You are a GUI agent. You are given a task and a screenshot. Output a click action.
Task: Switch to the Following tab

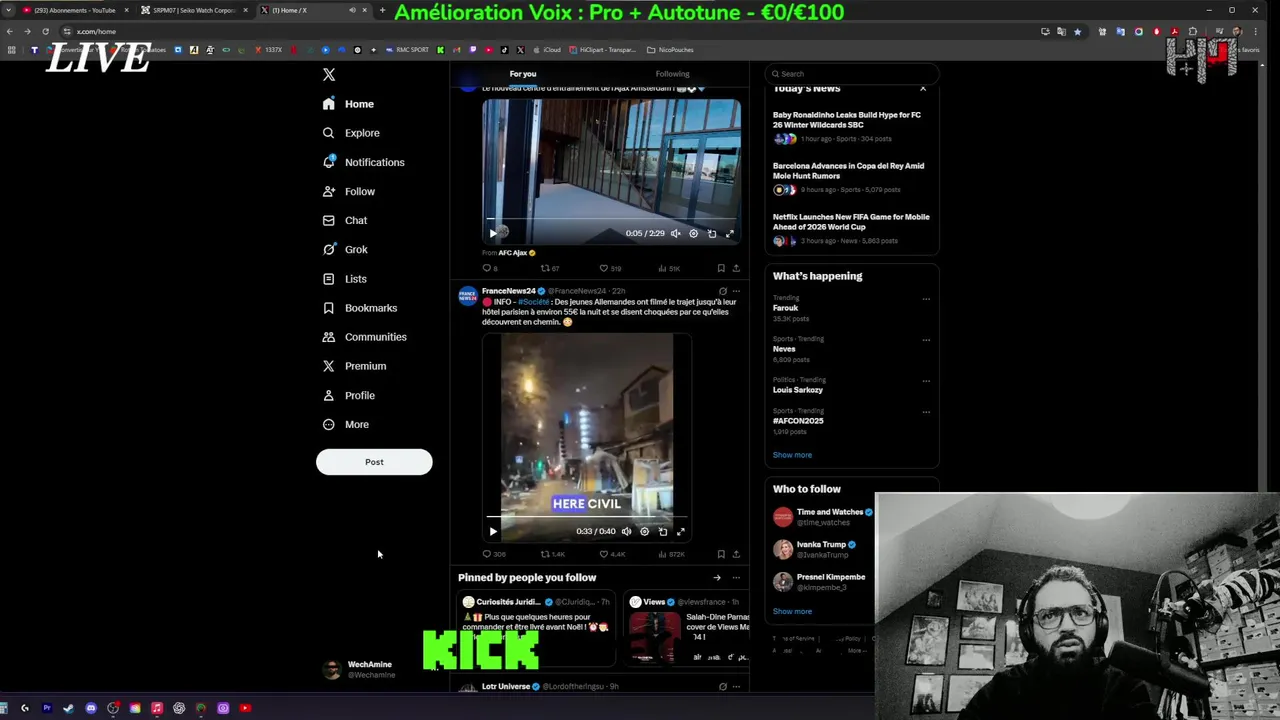point(672,74)
